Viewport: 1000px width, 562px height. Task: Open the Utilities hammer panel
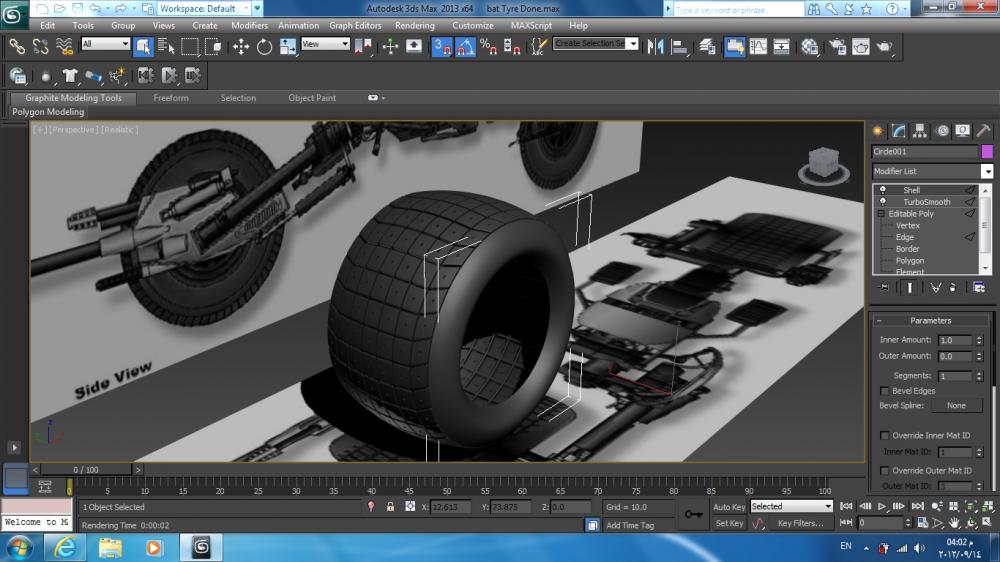point(983,130)
